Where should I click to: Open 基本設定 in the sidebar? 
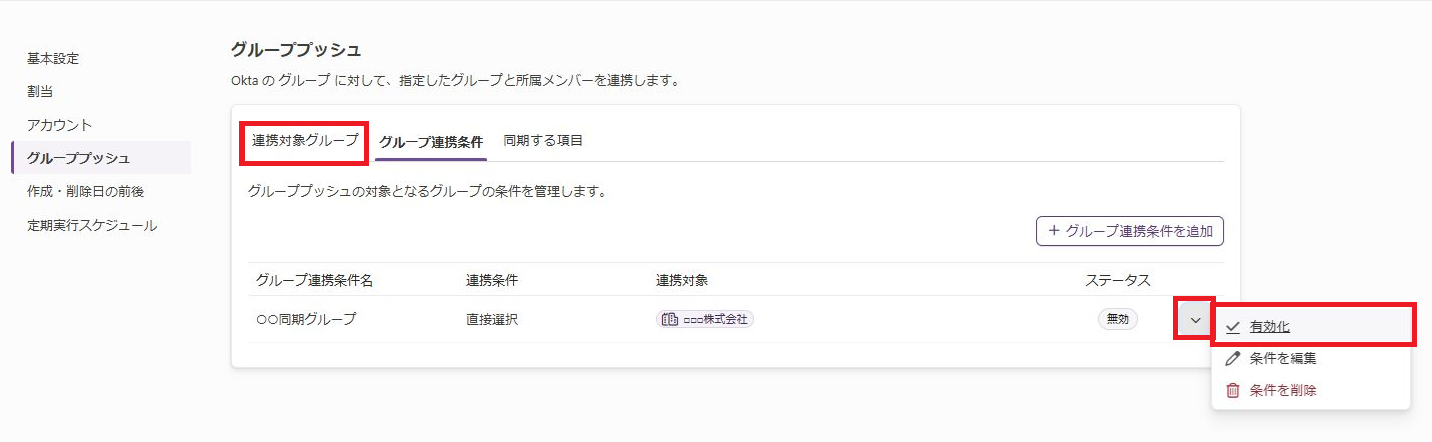53,58
